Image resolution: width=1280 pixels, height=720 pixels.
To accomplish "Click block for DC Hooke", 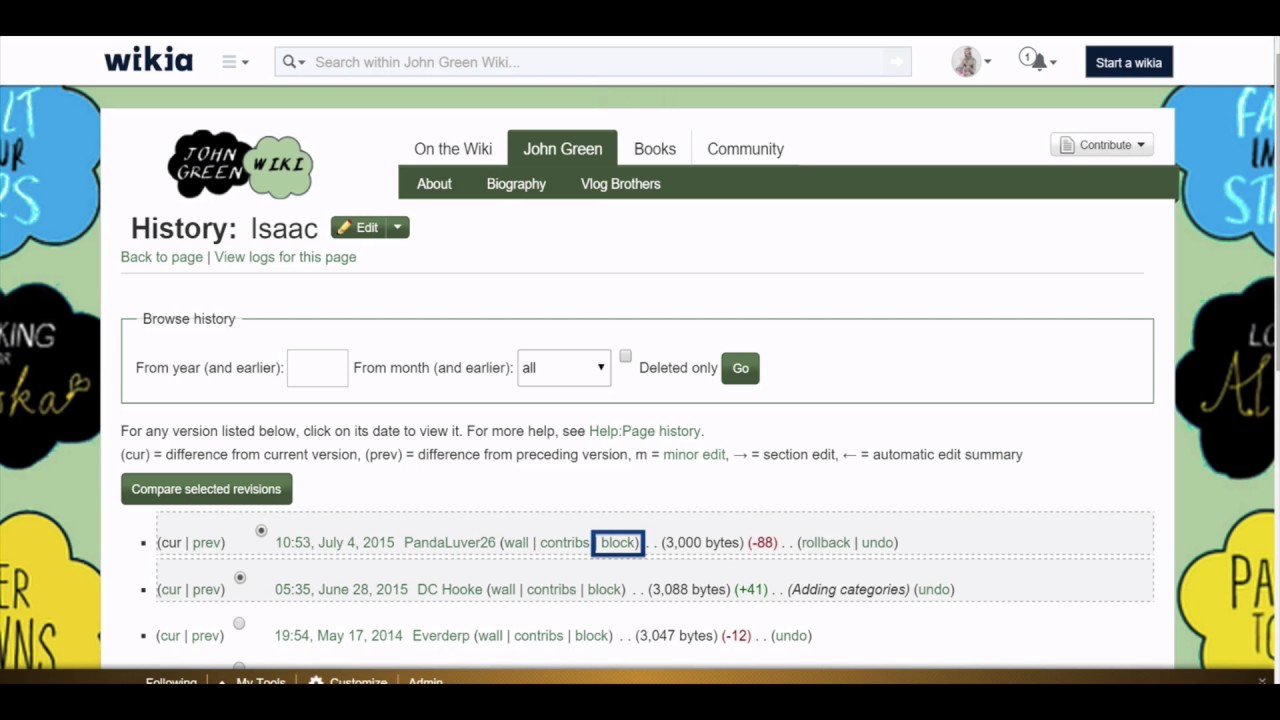I will pos(605,590).
